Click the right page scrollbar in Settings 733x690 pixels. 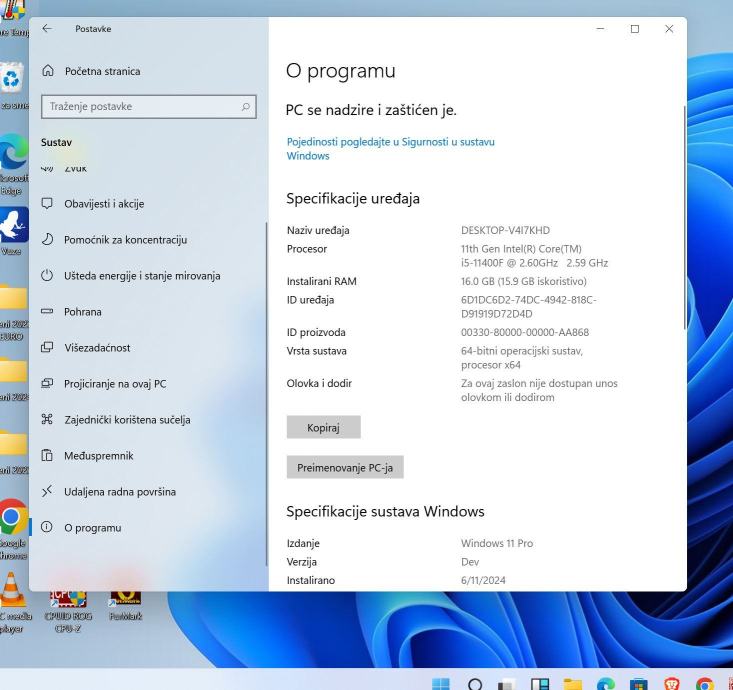[685, 217]
